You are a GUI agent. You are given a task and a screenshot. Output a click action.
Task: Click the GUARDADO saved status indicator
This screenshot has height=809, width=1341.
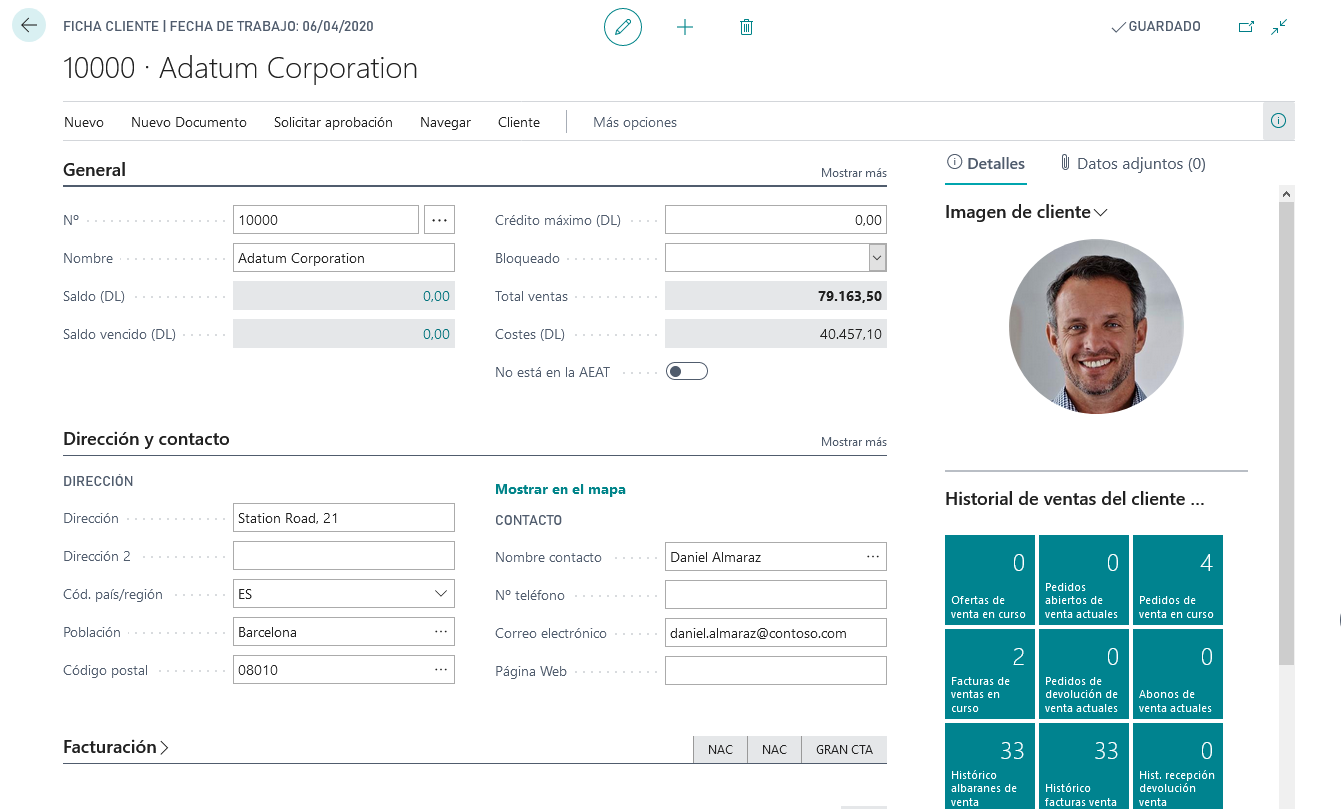click(x=1156, y=27)
